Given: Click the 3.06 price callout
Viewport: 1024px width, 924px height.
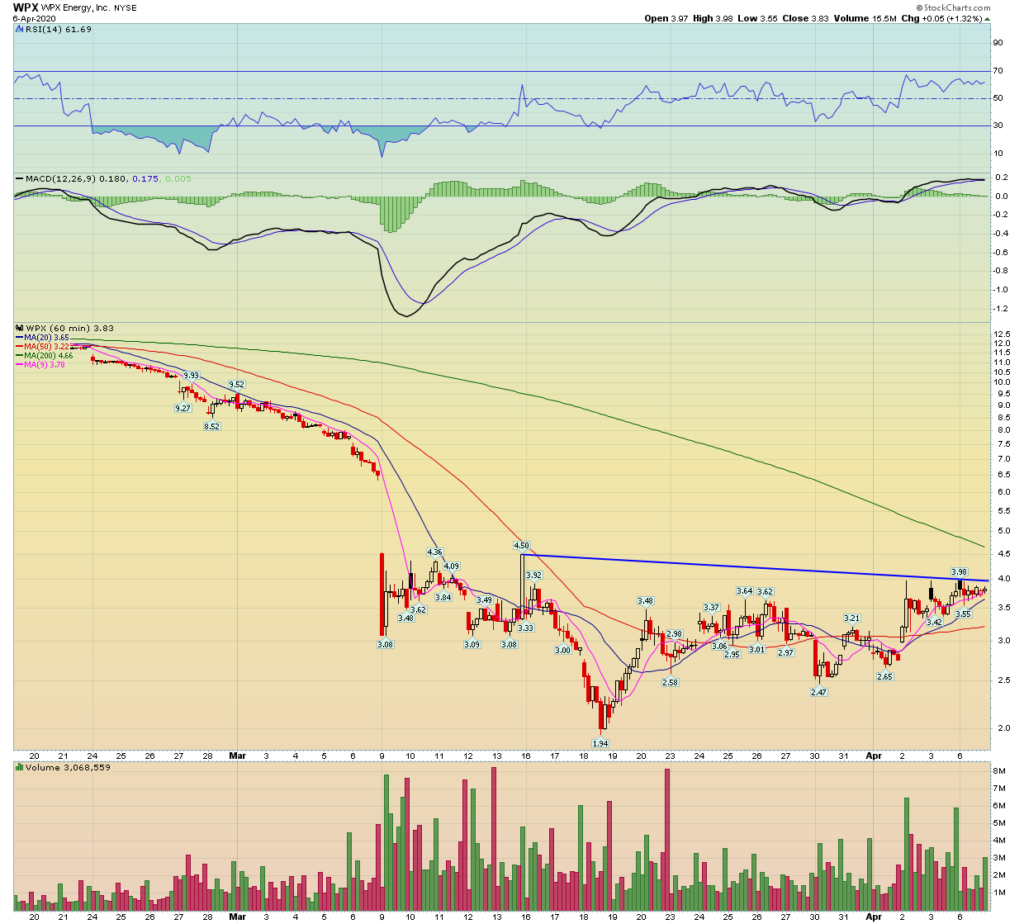Looking at the screenshot, I should pyautogui.click(x=719, y=646).
